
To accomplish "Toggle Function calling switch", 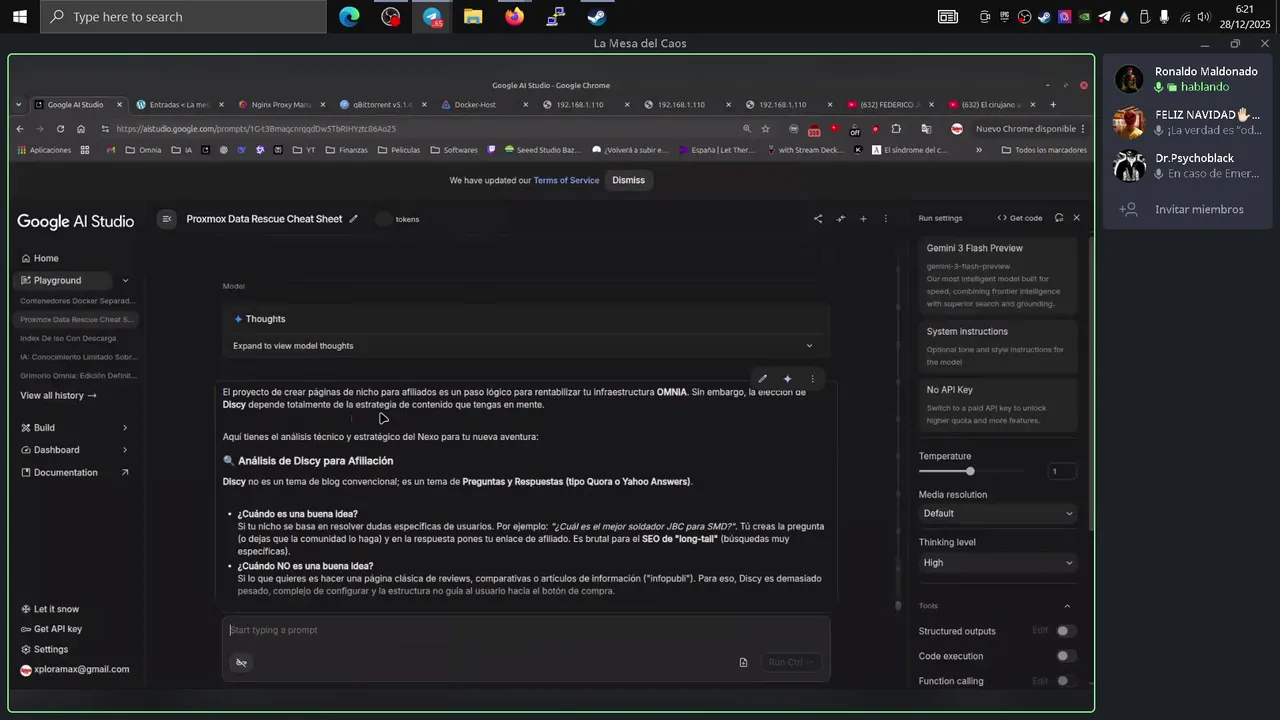I will tap(1066, 681).
